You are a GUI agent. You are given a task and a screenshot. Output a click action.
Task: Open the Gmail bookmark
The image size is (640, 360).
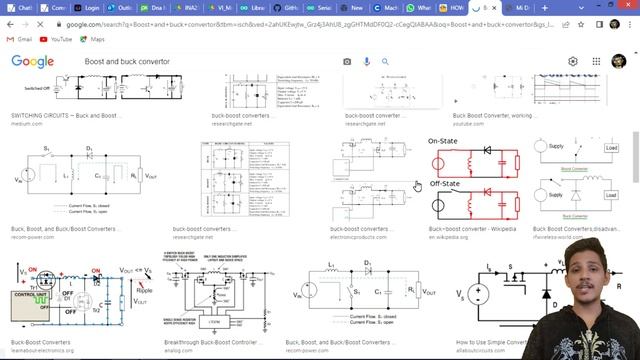pos(19,39)
